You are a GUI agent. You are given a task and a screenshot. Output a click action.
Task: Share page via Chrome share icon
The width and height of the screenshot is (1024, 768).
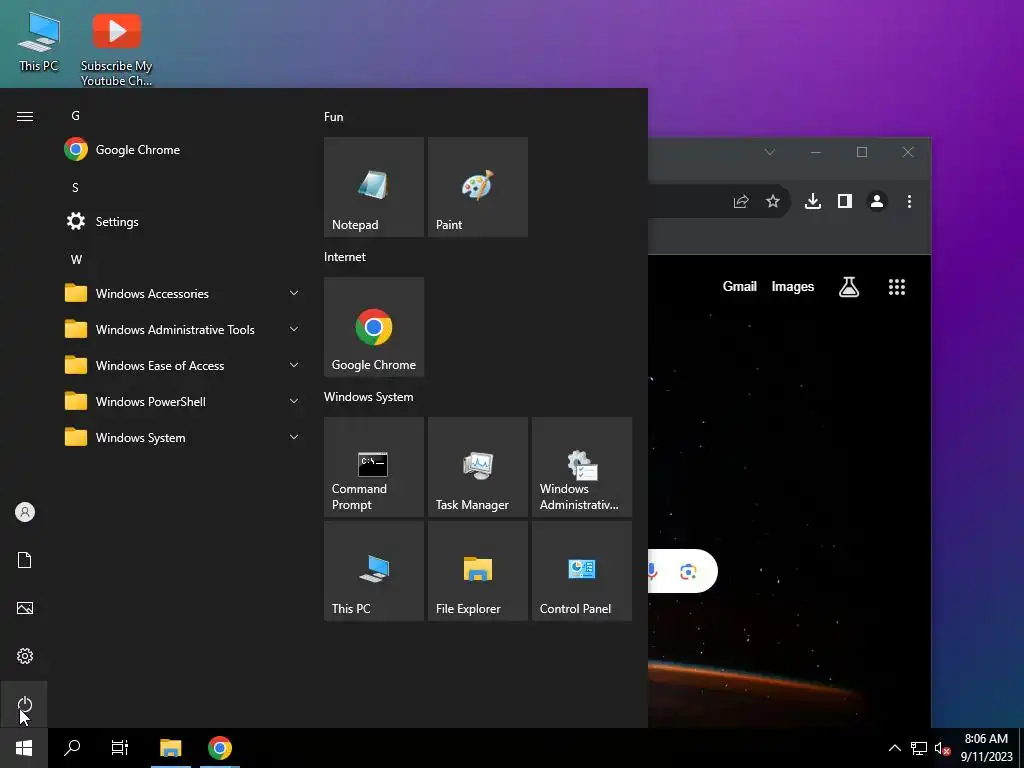(741, 201)
